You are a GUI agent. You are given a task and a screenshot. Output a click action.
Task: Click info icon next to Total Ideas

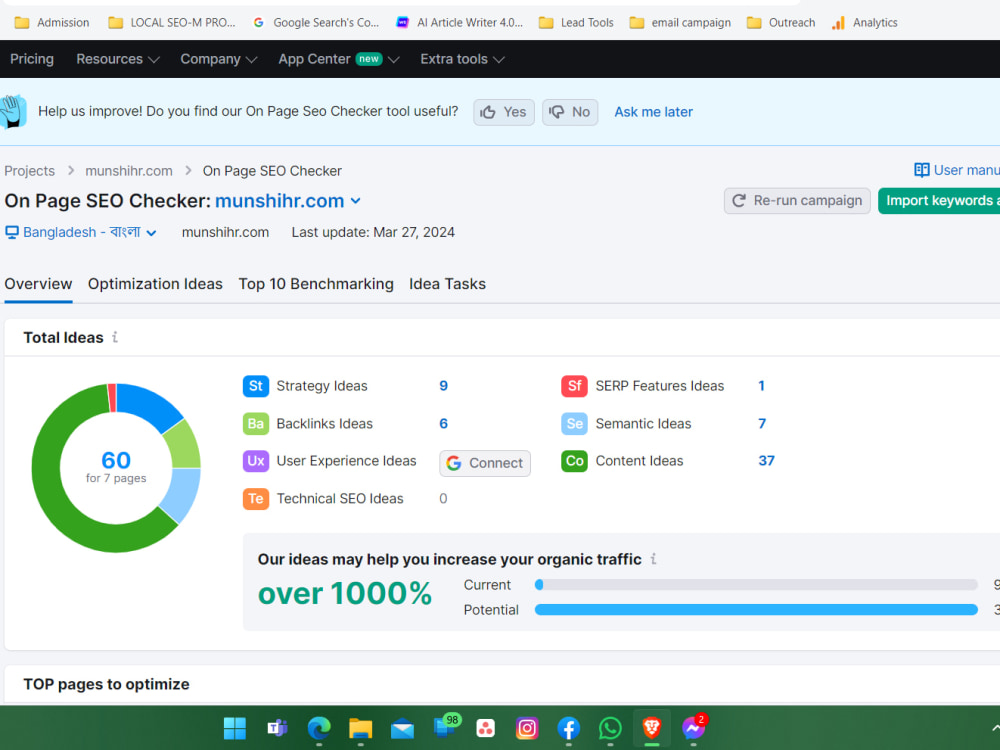pos(115,337)
